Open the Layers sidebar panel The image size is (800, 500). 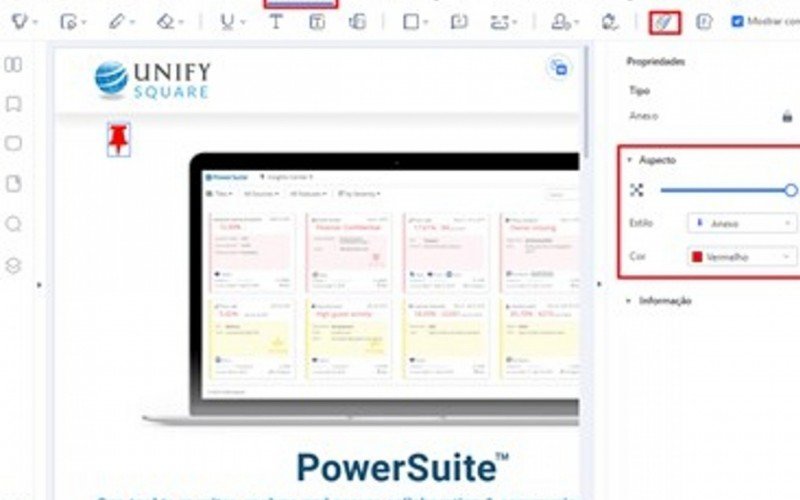[13, 266]
